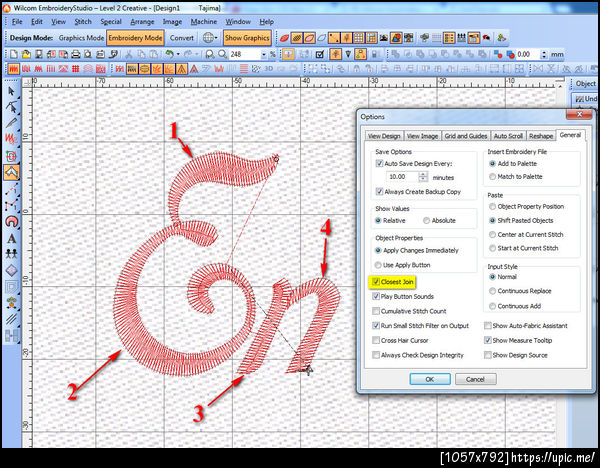Select Absolute show values radio
The height and width of the screenshot is (468, 600).
click(x=426, y=220)
